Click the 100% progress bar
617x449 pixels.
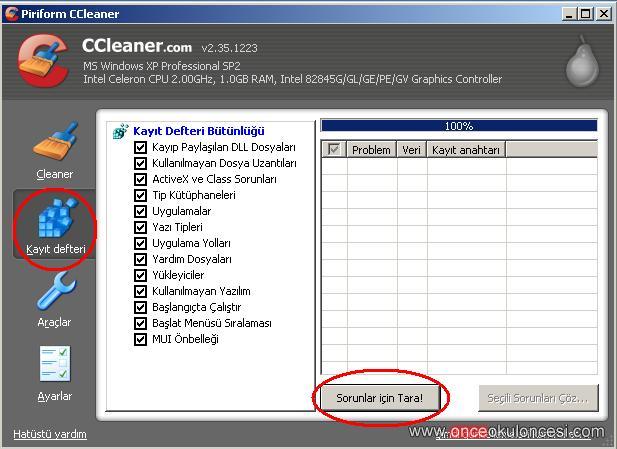[x=459, y=126]
